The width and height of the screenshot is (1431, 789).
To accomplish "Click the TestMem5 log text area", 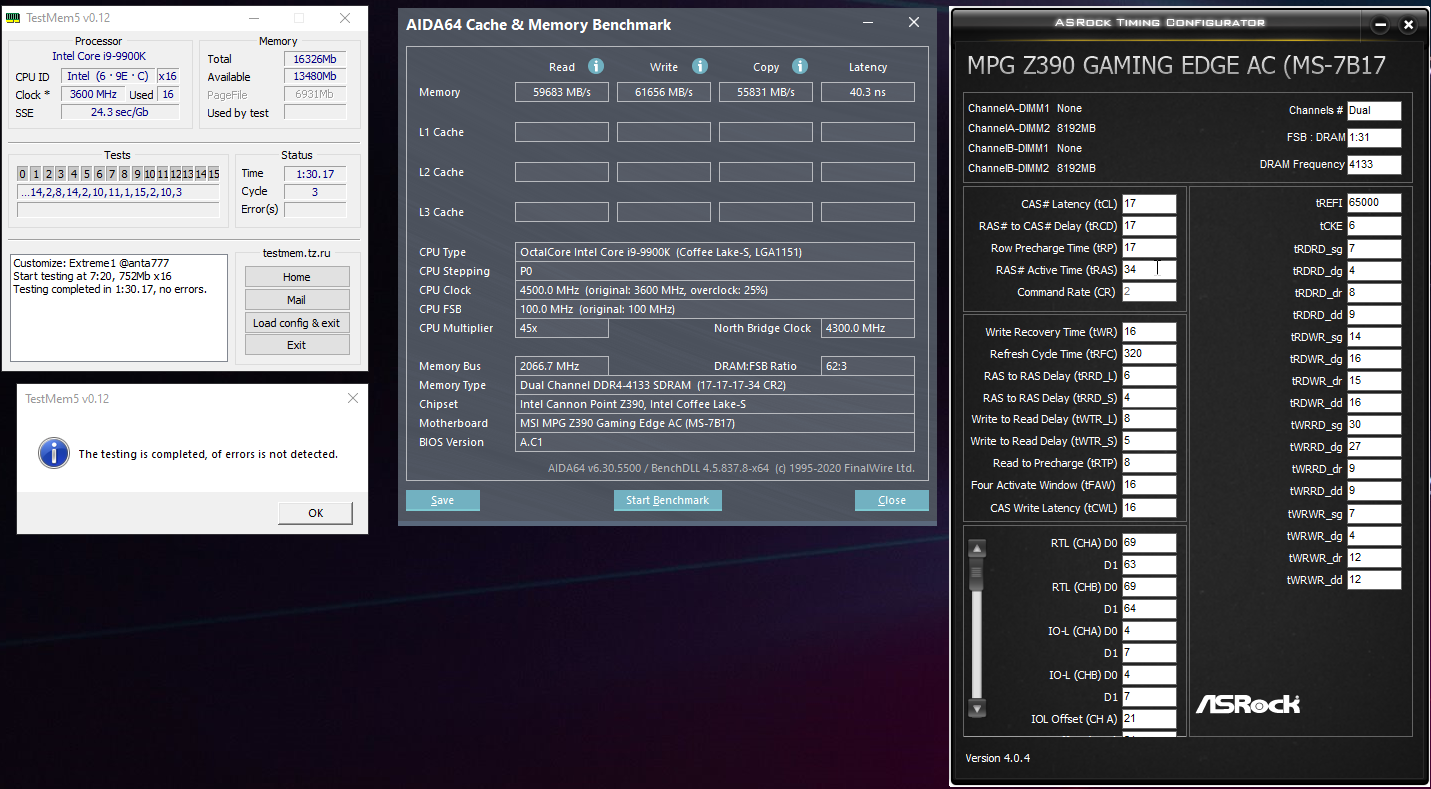I will pos(120,308).
